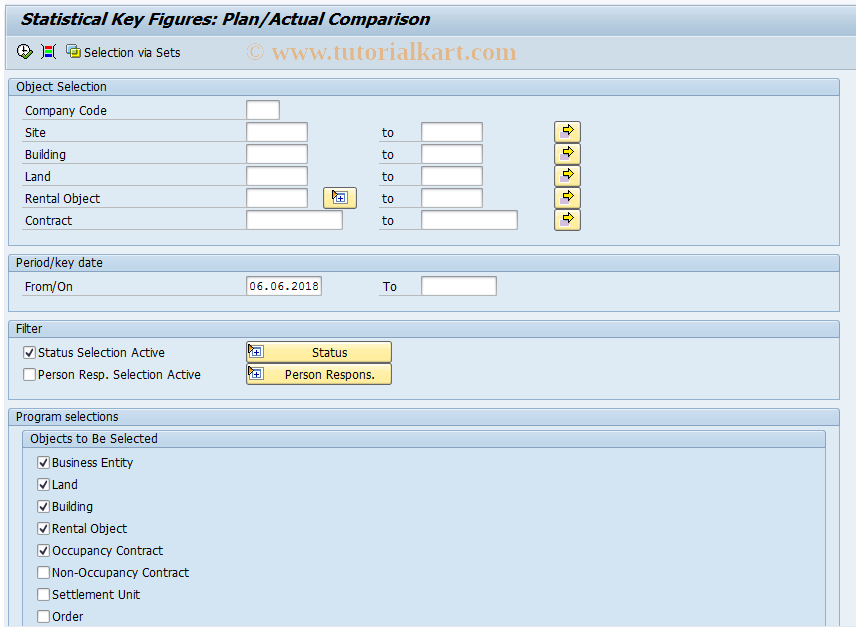Enable Person Resp. Selection Active

(x=29, y=375)
